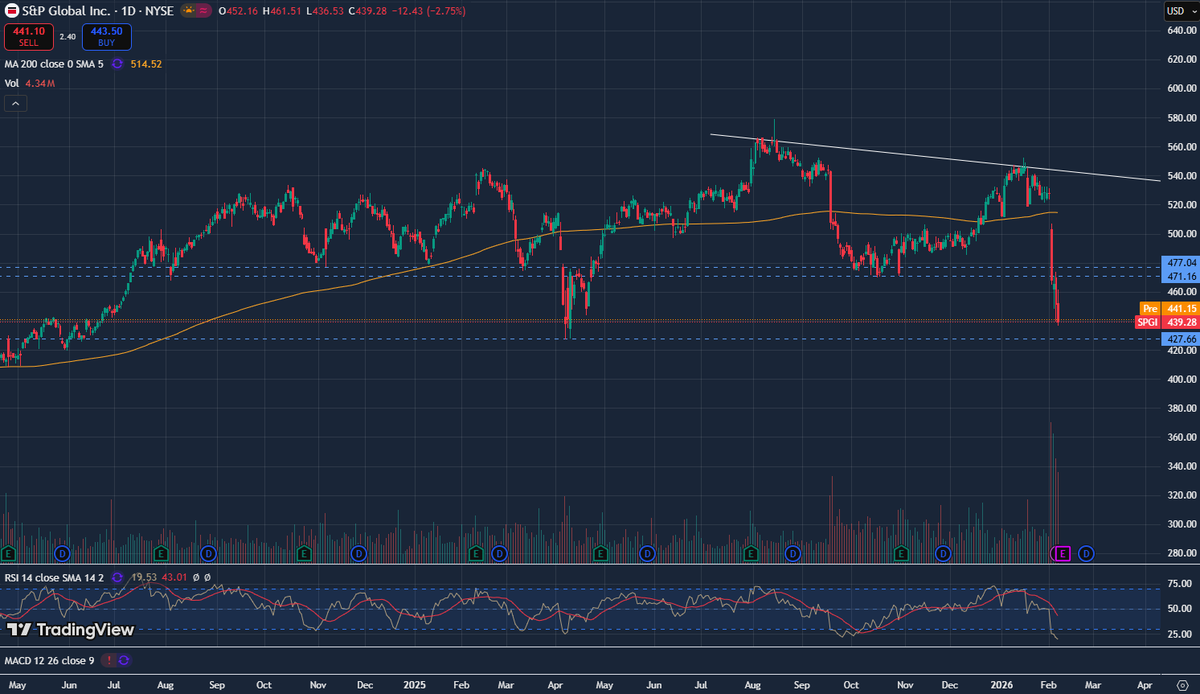Screen dimensions: 1200x694
Task: Click the 427.66 price line label
Action: point(1181,339)
